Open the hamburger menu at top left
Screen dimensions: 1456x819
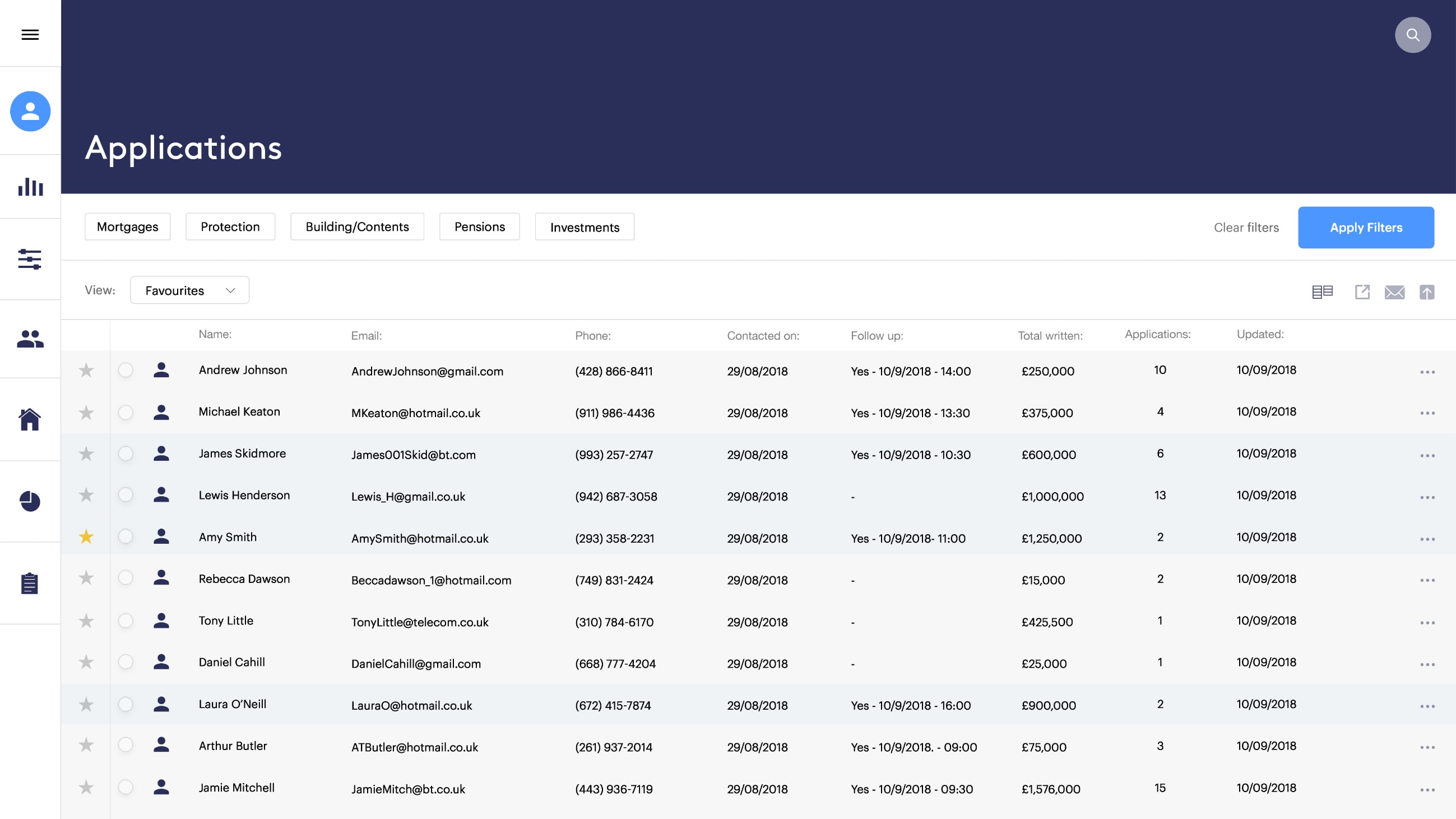pos(30,35)
